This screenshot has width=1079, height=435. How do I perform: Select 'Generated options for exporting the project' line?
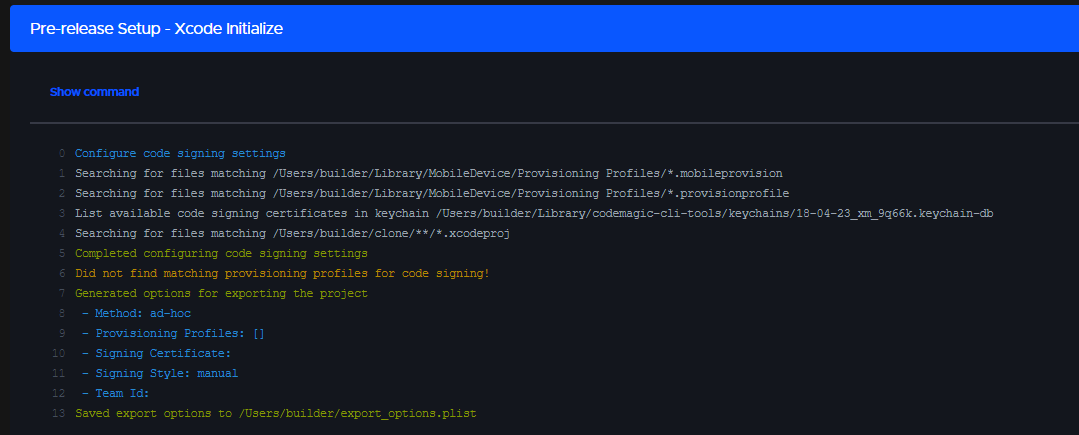221,294
